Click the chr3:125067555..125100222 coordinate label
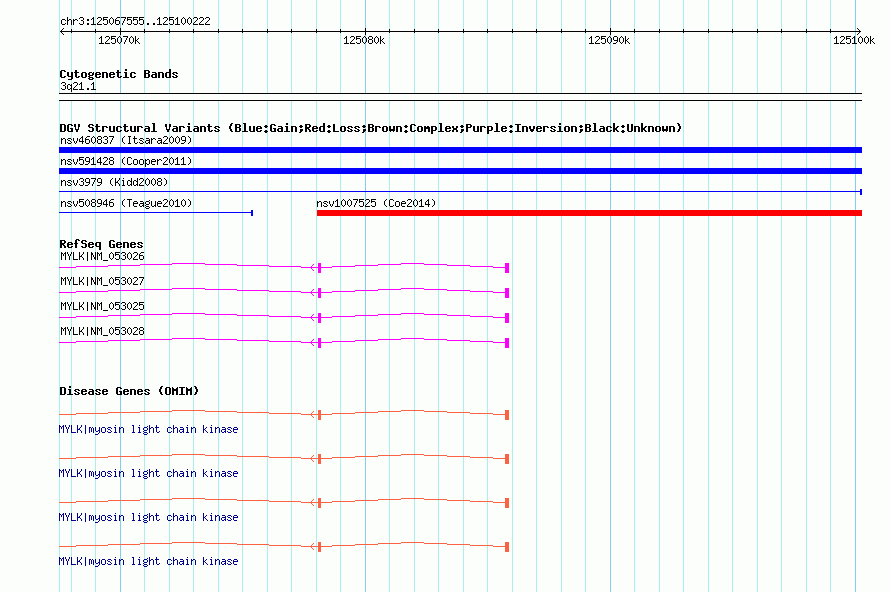 tap(135, 21)
